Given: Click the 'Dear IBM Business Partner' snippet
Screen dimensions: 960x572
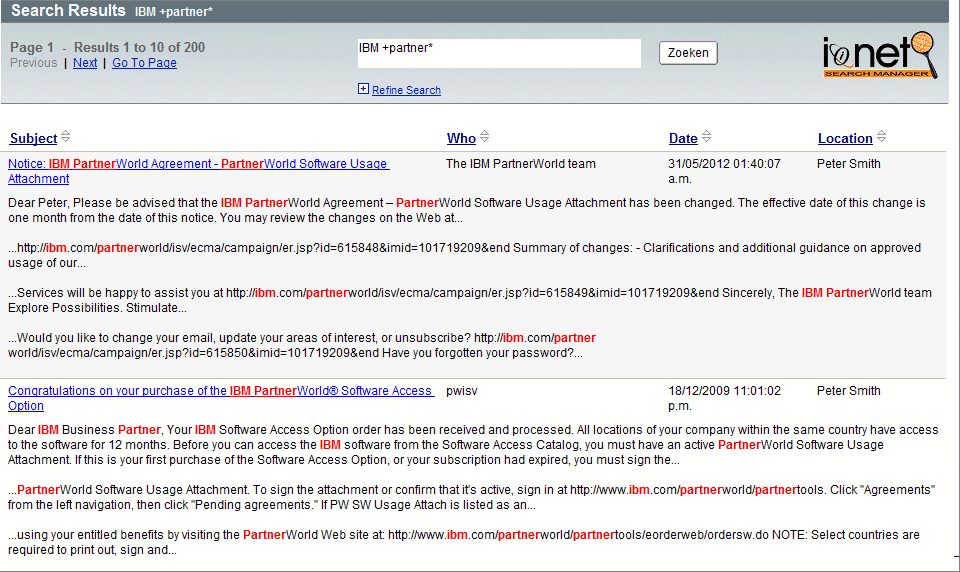Looking at the screenshot, I should [x=473, y=445].
